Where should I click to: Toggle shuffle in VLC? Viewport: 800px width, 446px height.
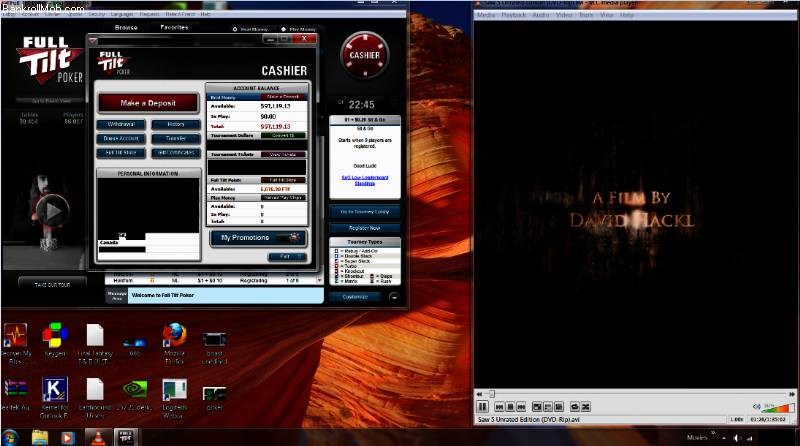coord(586,407)
